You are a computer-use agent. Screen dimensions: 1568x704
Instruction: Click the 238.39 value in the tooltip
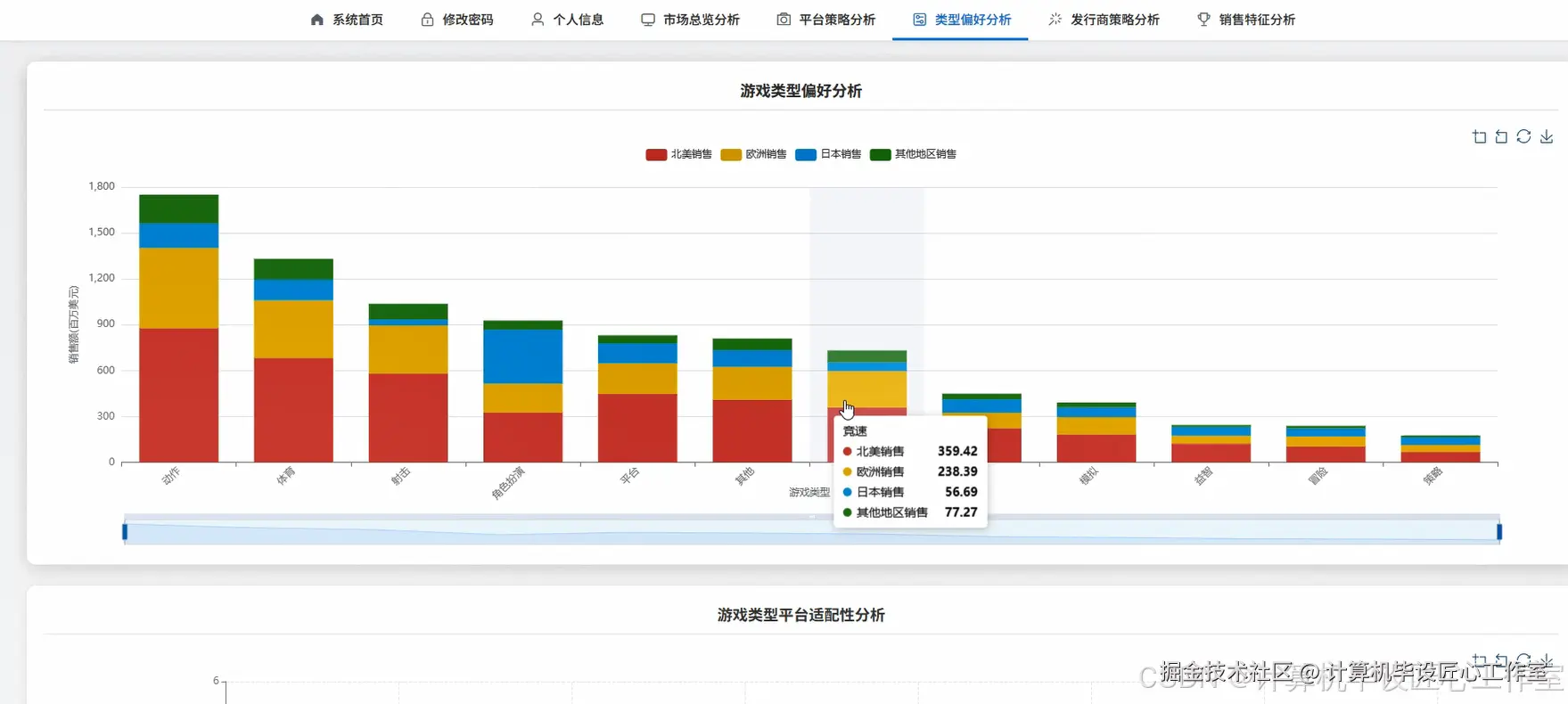point(957,471)
